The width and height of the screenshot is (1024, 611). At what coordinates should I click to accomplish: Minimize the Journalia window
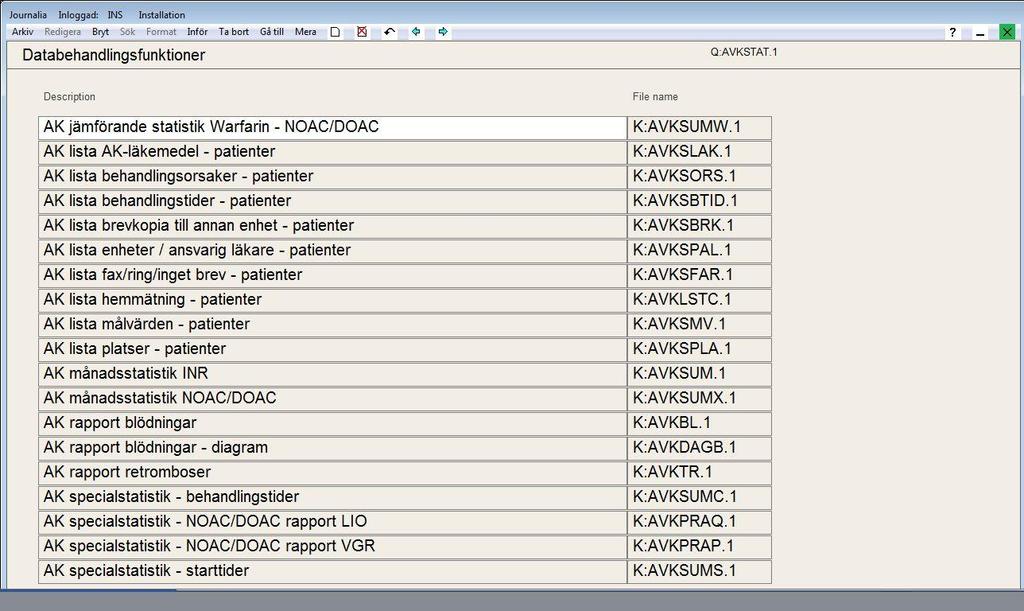[980, 33]
